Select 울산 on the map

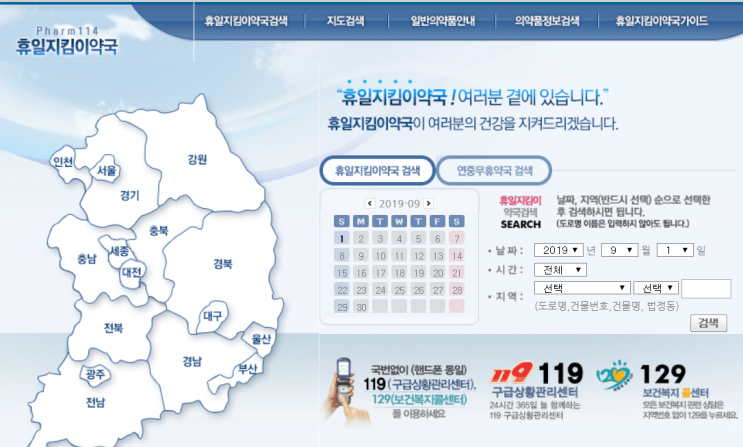coord(261,339)
